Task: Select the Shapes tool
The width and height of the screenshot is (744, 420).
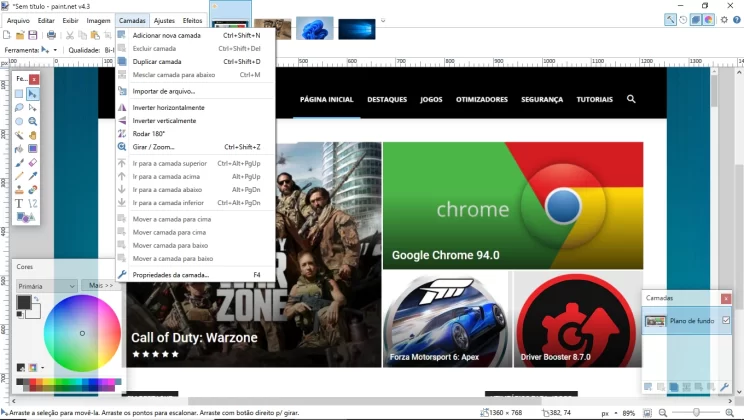Action: pyautogui.click(x=25, y=217)
